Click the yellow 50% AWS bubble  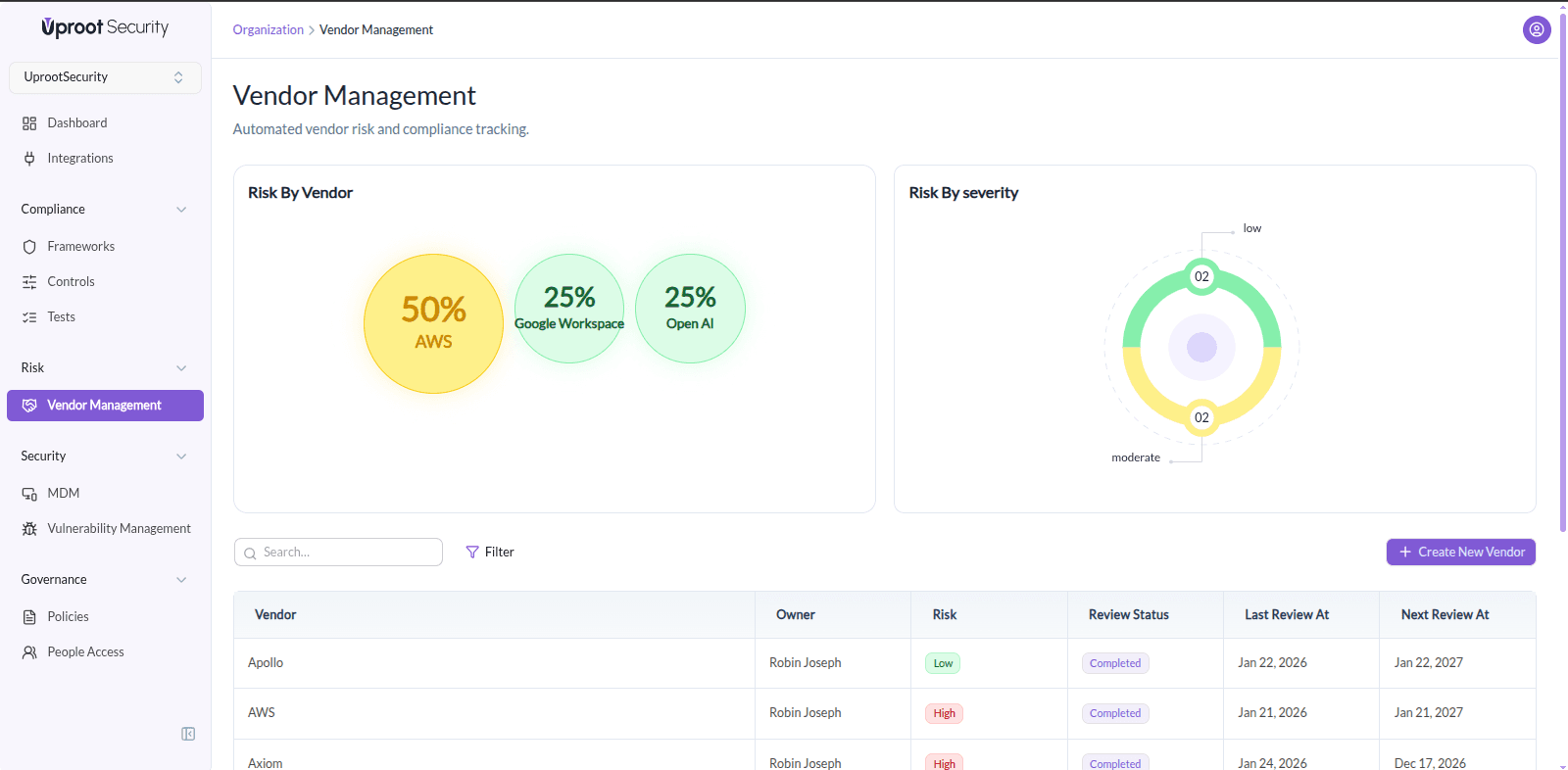(433, 324)
